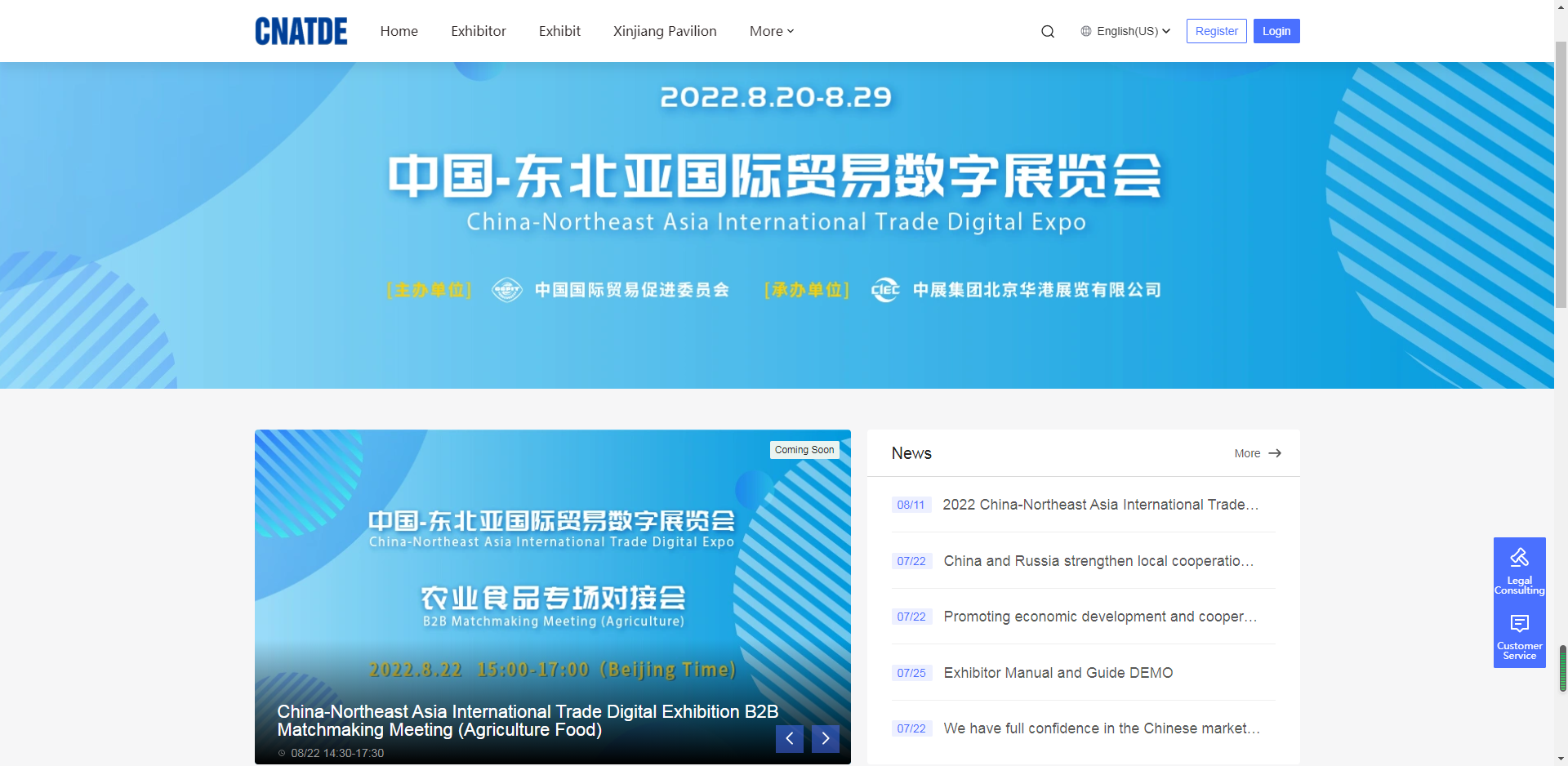Open Xinjiang Pavilion menu item
The width and height of the screenshot is (1568, 766).
(665, 31)
